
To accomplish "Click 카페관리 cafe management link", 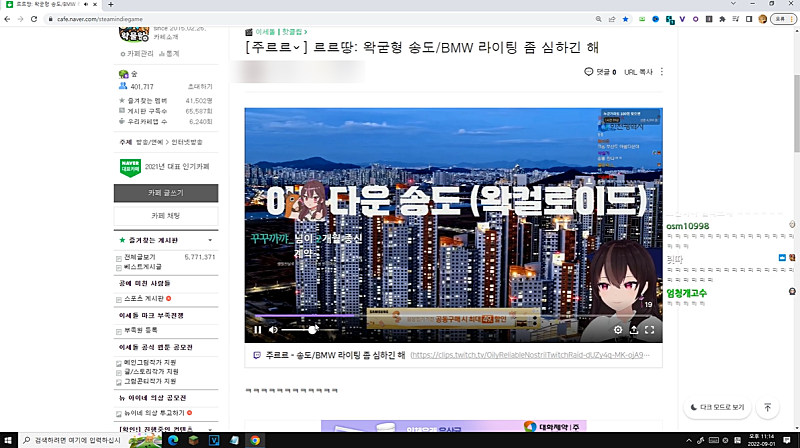I will [x=137, y=54].
